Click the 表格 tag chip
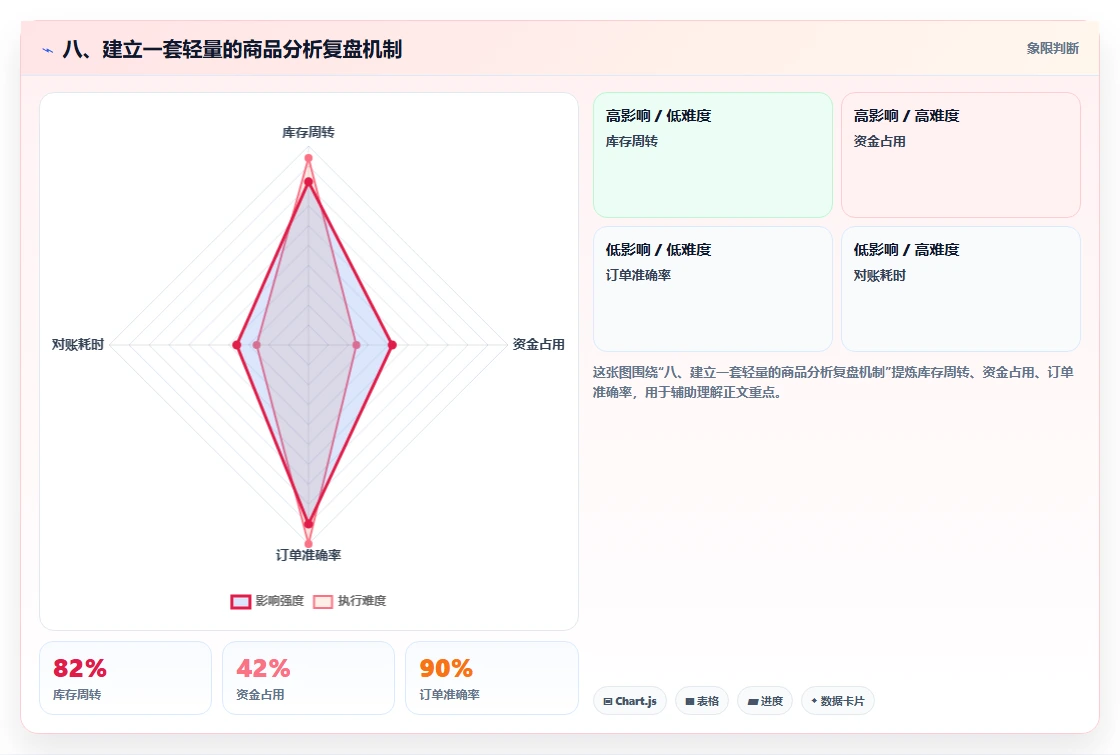Image resolution: width=1120 pixels, height=755 pixels. [x=702, y=701]
